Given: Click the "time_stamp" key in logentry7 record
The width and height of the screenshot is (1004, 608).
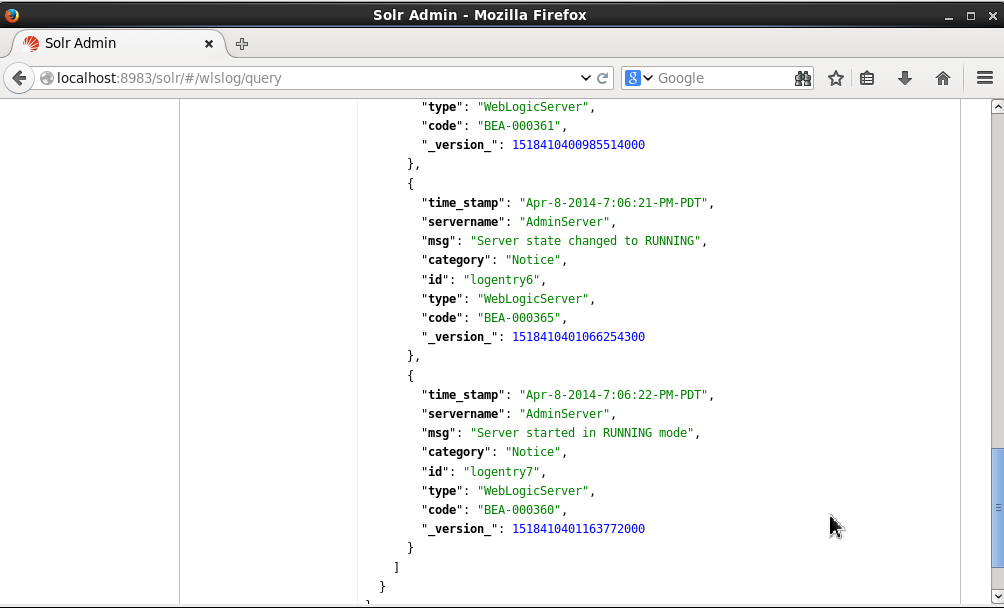Looking at the screenshot, I should tap(463, 395).
